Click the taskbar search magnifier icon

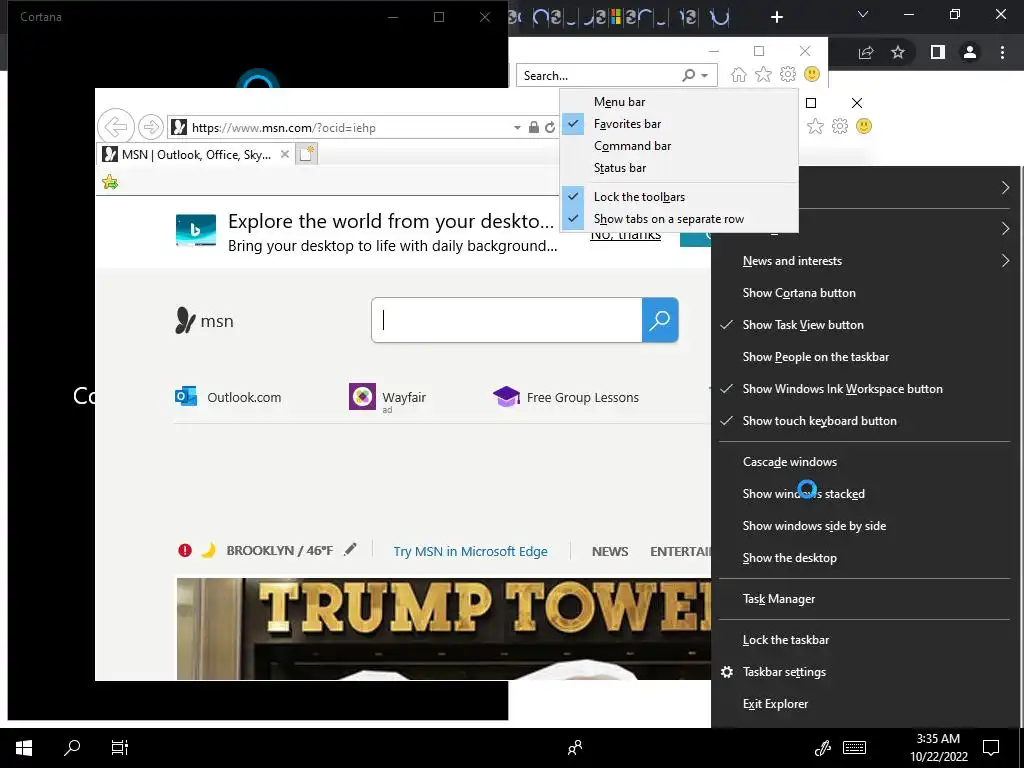(72, 748)
